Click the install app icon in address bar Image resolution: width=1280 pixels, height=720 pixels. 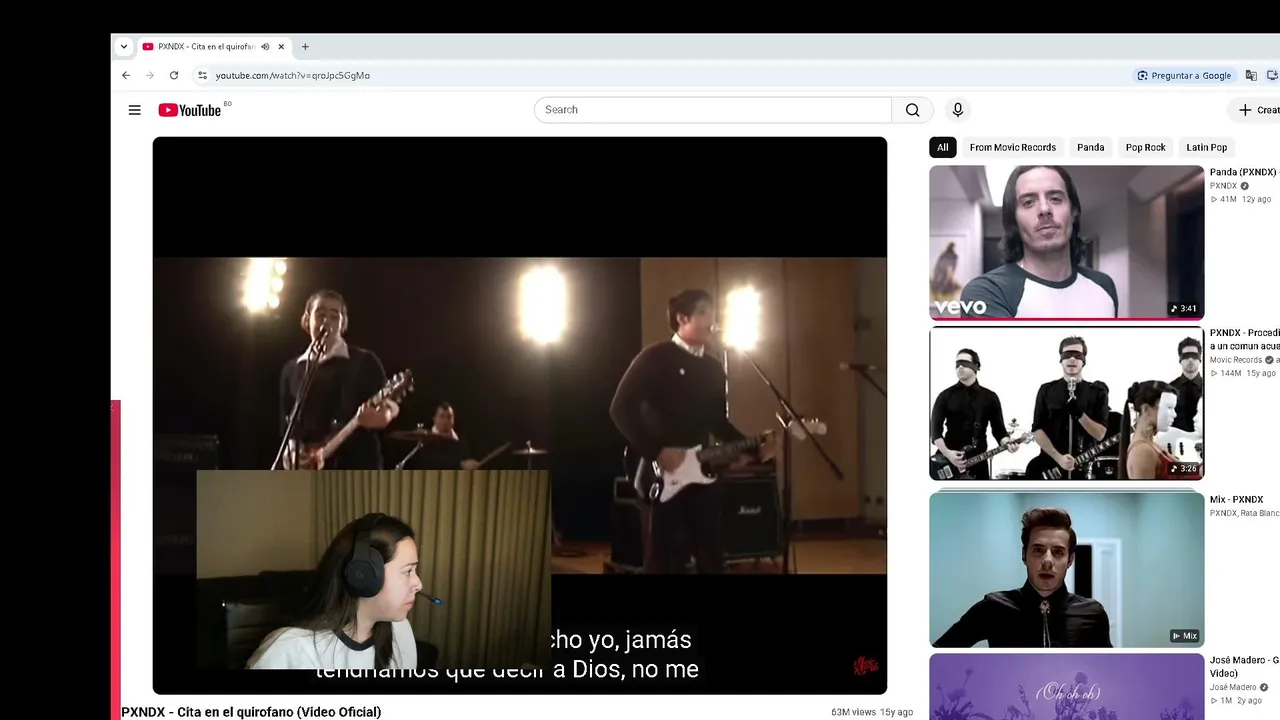pyautogui.click(x=1273, y=76)
